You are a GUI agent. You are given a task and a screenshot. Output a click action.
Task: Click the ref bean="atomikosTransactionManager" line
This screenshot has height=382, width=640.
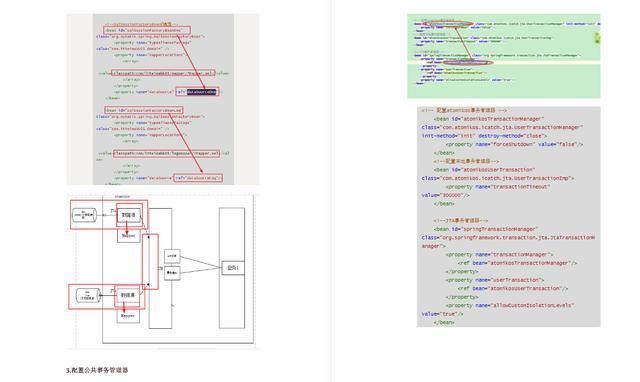click(518, 263)
